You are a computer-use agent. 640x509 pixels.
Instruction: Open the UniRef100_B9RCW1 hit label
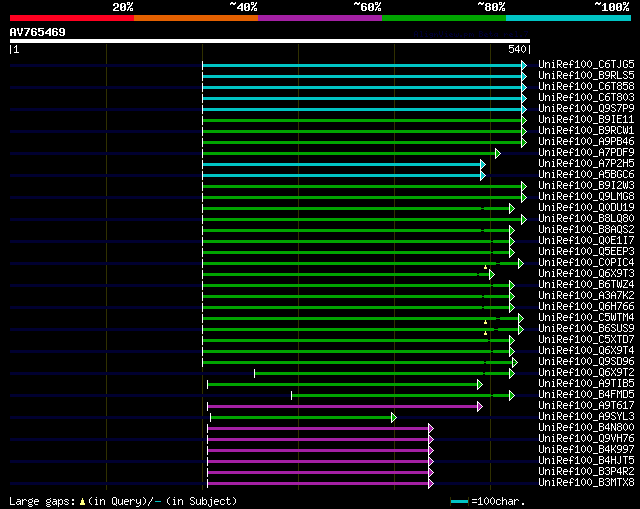pyautogui.click(x=586, y=131)
